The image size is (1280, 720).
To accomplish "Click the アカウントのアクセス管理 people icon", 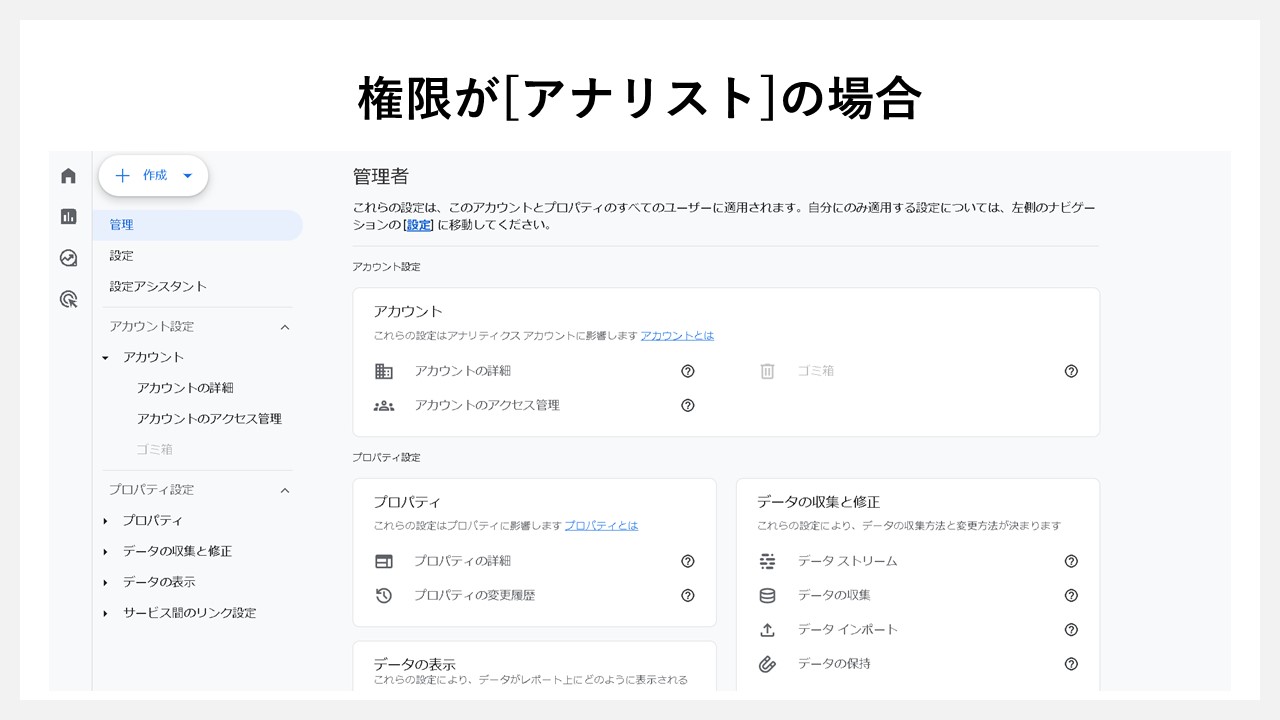I will pyautogui.click(x=384, y=405).
